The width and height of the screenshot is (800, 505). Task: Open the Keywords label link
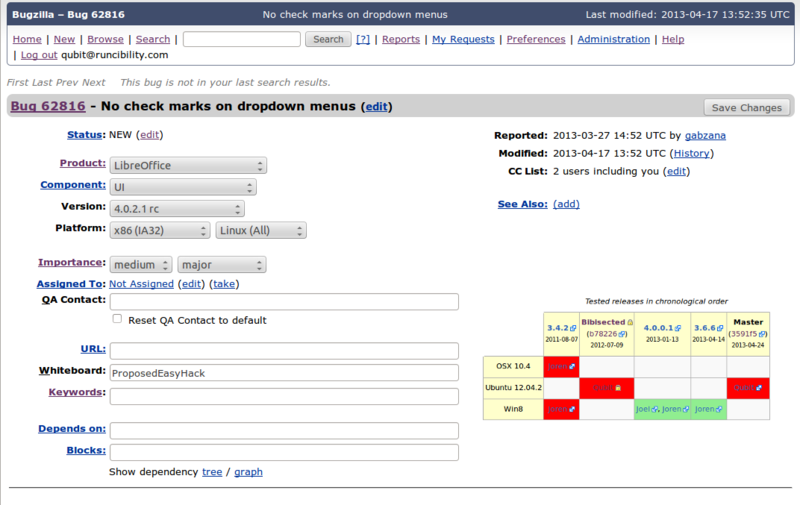tap(76, 392)
